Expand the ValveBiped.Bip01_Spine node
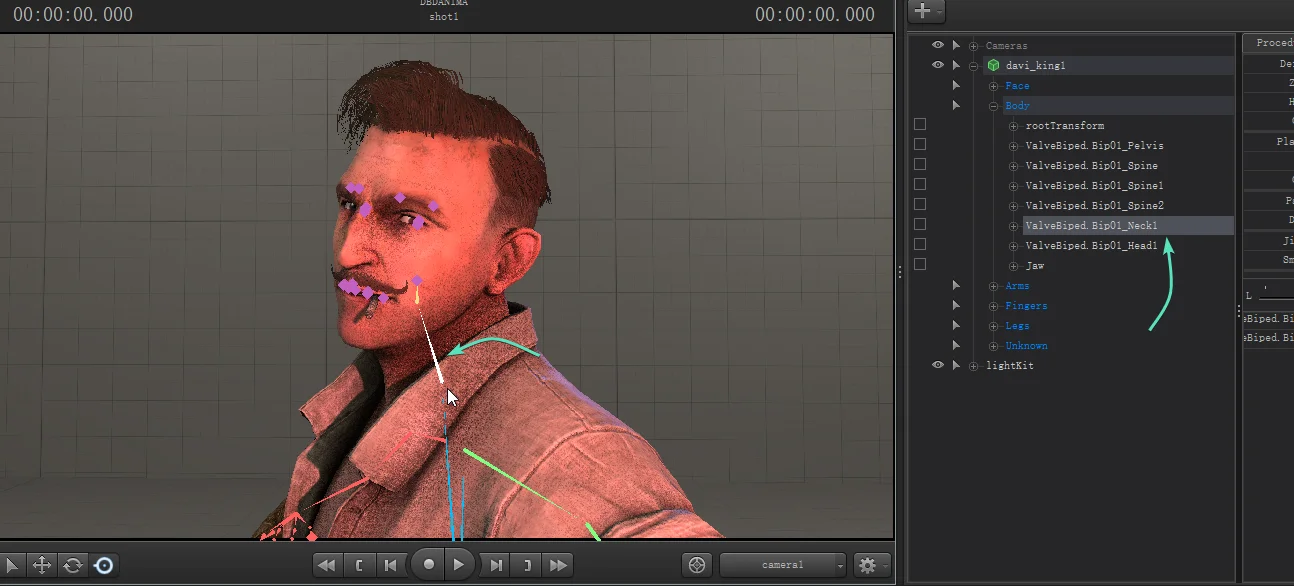 point(1014,166)
